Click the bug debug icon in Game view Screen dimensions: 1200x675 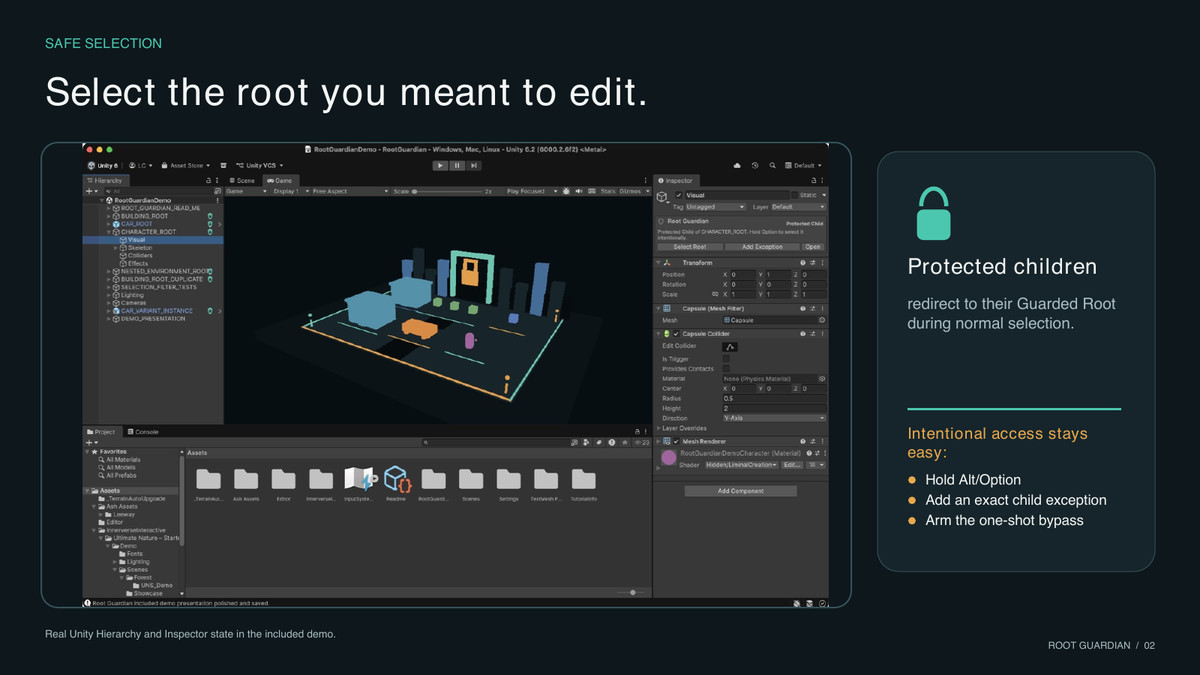pyautogui.click(x=566, y=191)
